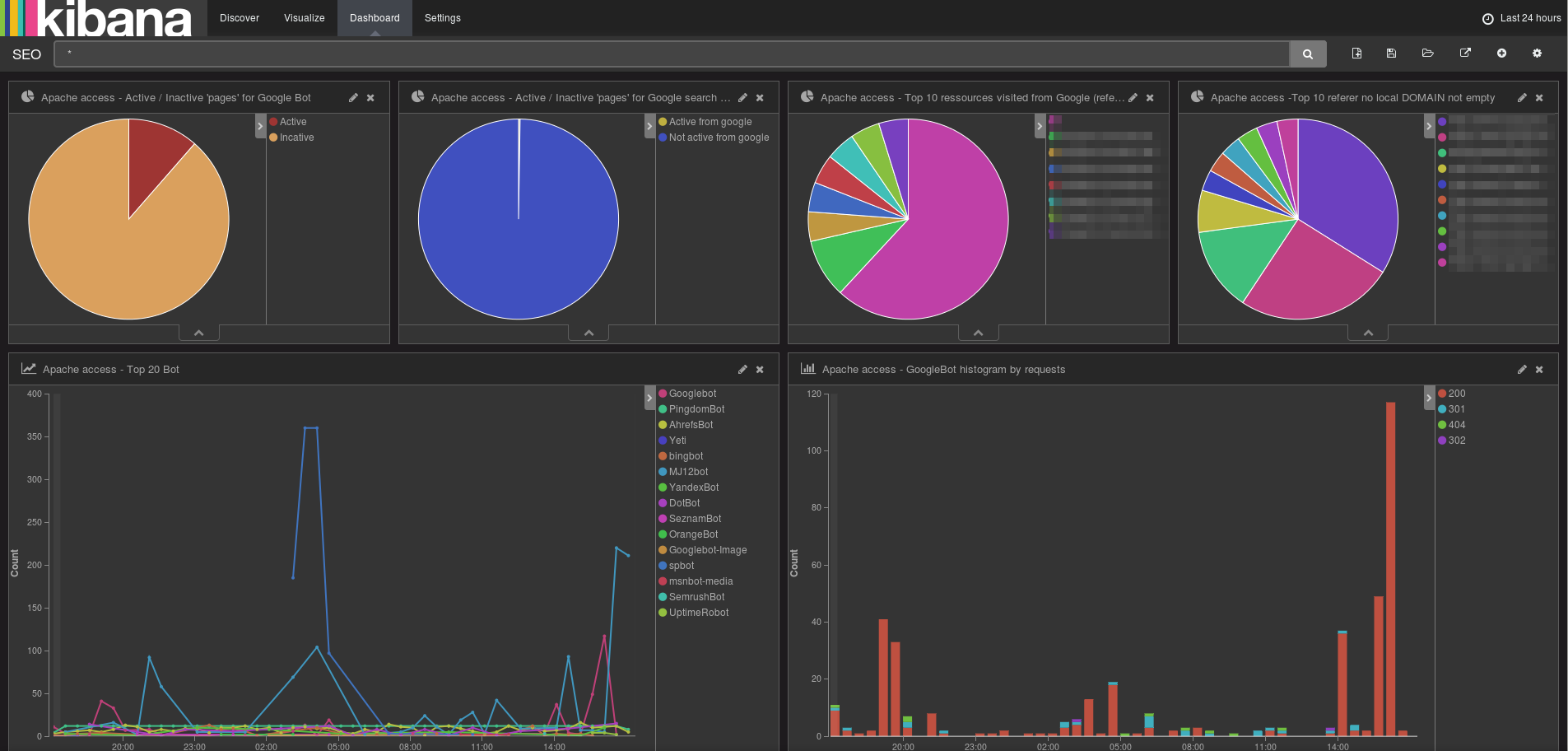Edit the Google search Active/Inactive panel

pyautogui.click(x=742, y=97)
